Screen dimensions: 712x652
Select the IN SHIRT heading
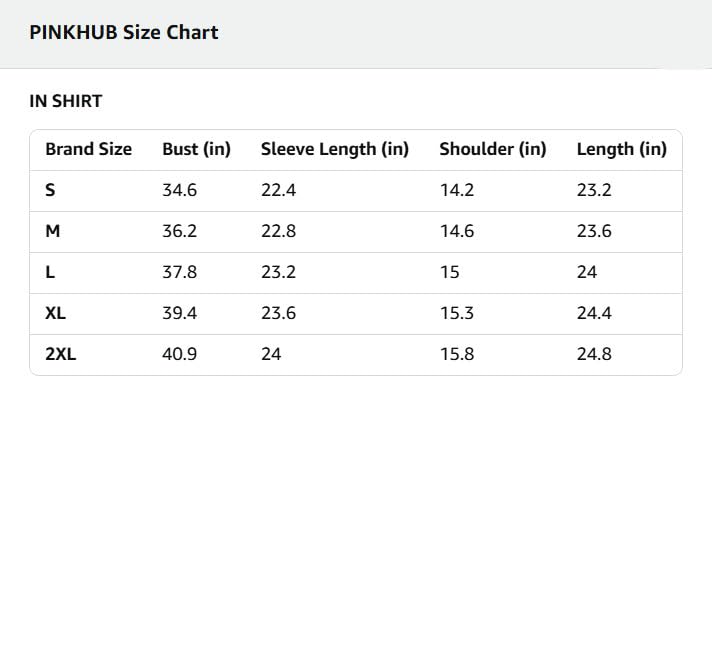66,101
